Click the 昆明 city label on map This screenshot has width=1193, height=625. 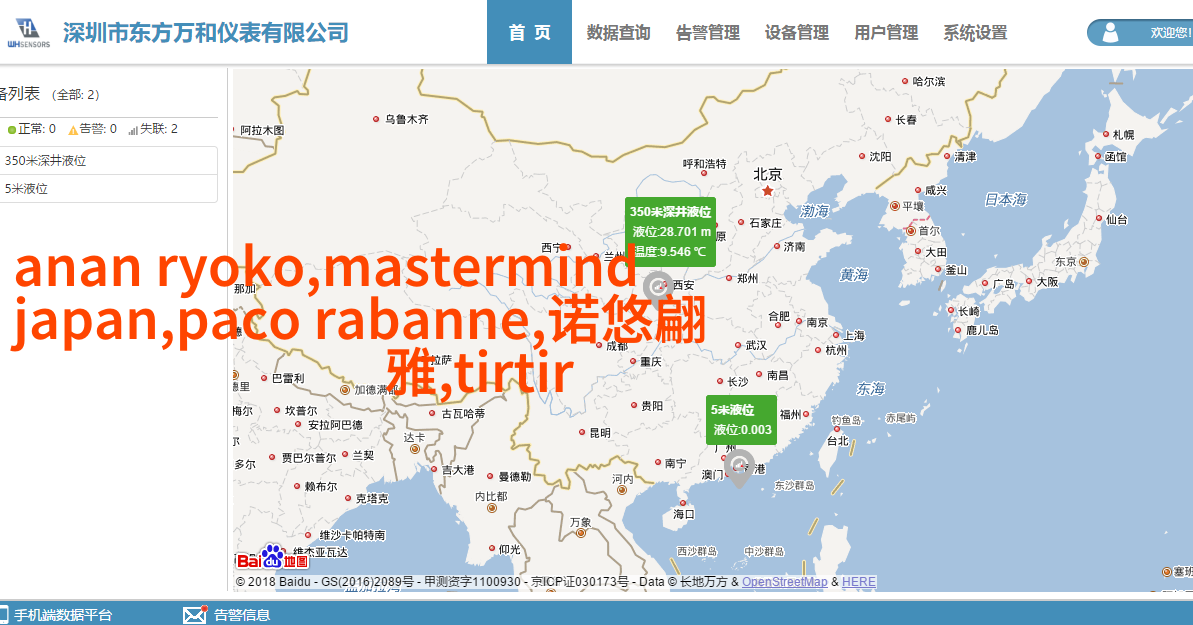click(x=600, y=432)
